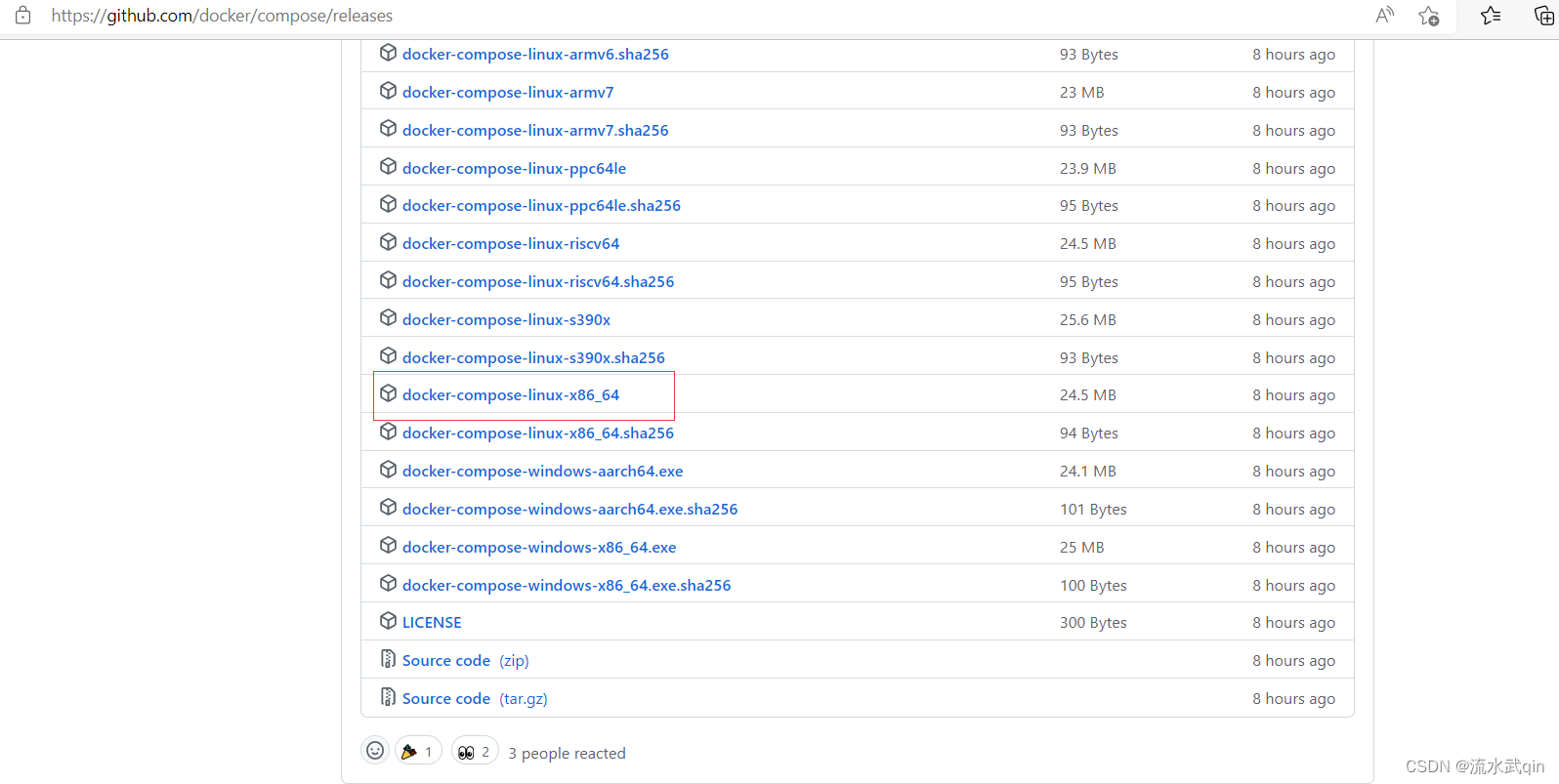Open the Collections icon in browser toolbar
This screenshot has height=784, width=1559.
[1544, 16]
